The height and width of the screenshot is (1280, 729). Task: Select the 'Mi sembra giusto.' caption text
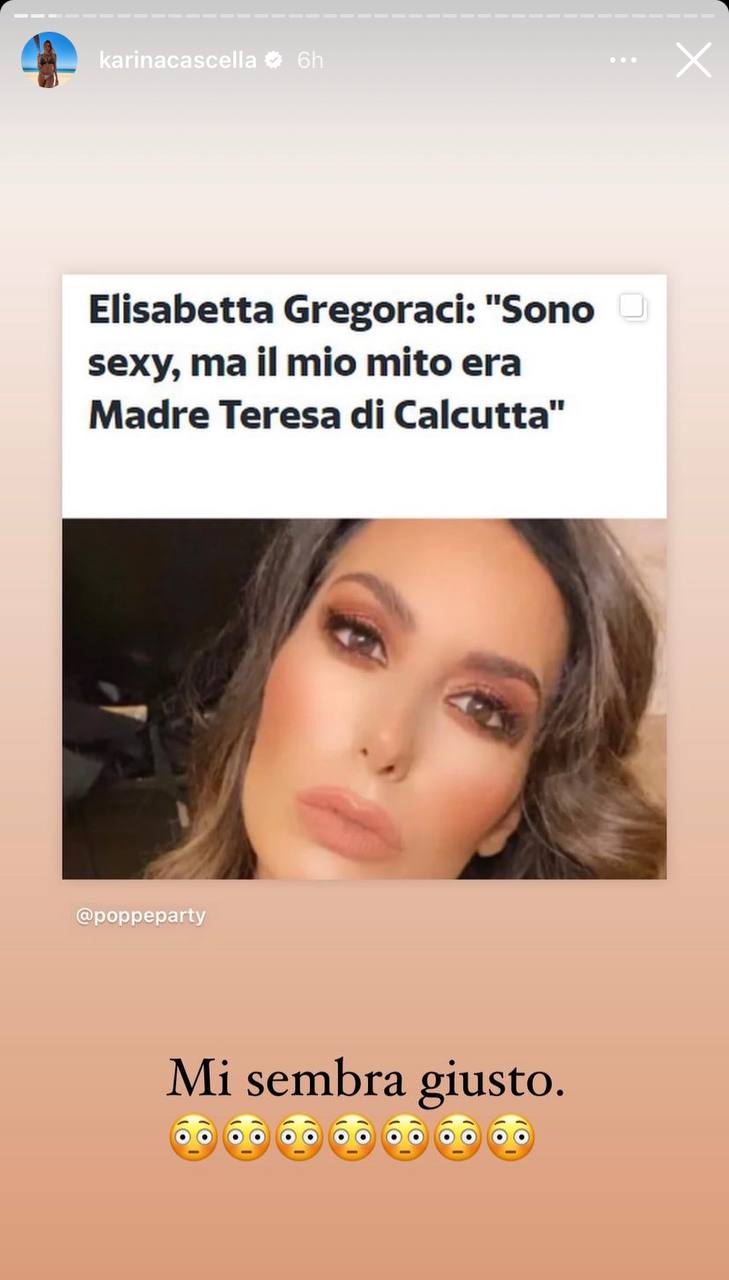365,1080
